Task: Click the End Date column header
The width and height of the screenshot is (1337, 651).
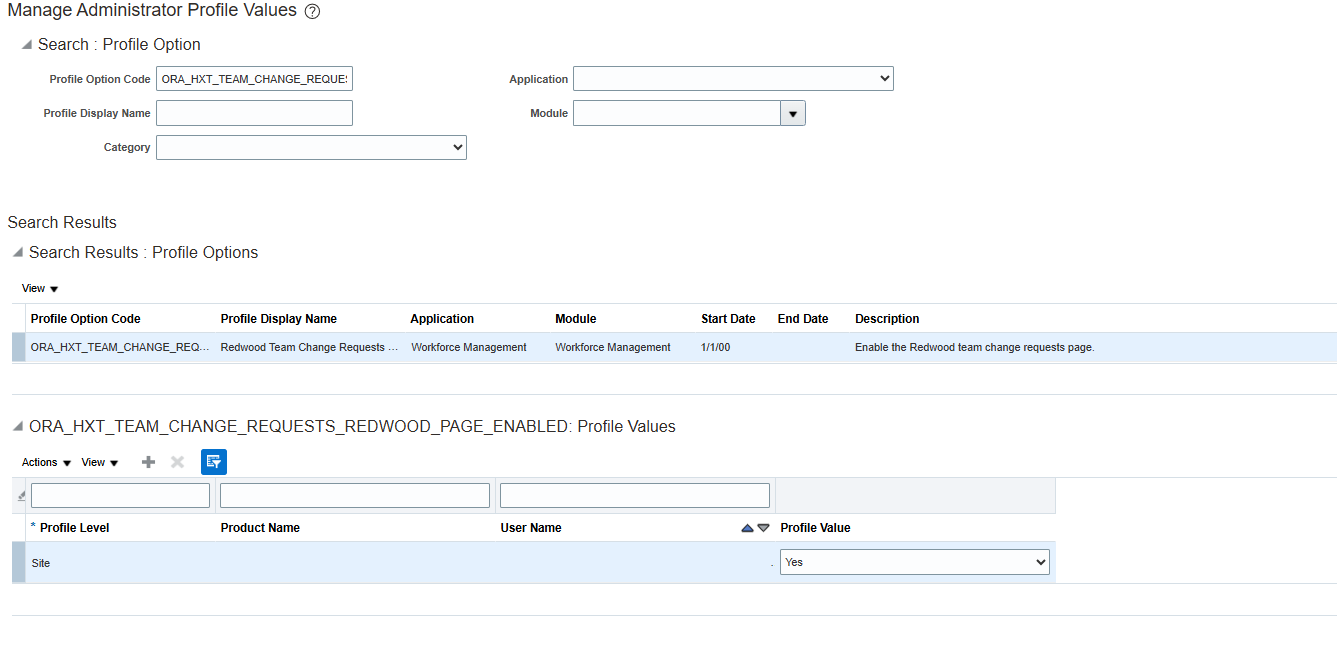Action: point(803,319)
